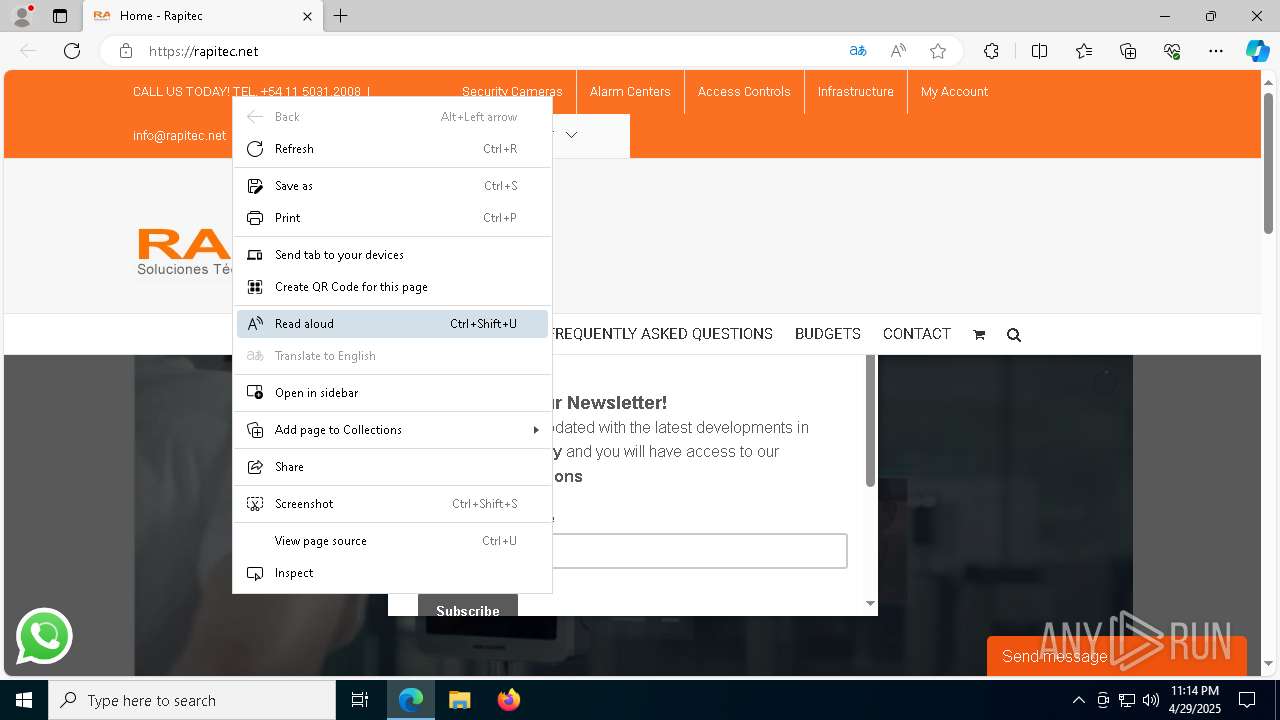Image resolution: width=1280 pixels, height=720 pixels.
Task: Open browser essentials icon
Action: pyautogui.click(x=1172, y=51)
